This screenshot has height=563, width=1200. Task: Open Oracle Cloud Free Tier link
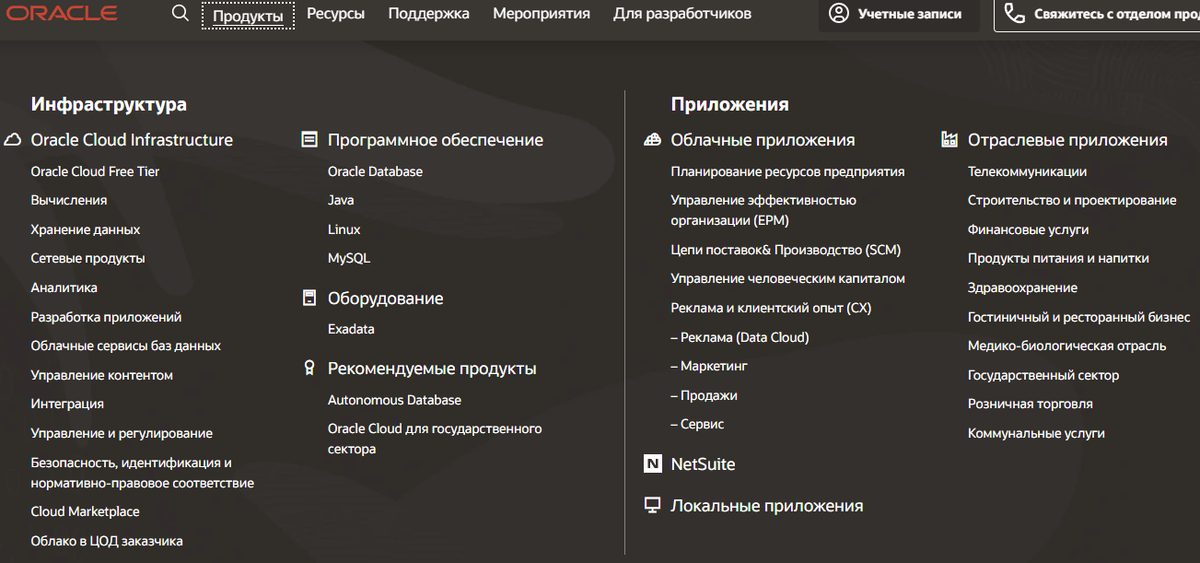tap(95, 171)
